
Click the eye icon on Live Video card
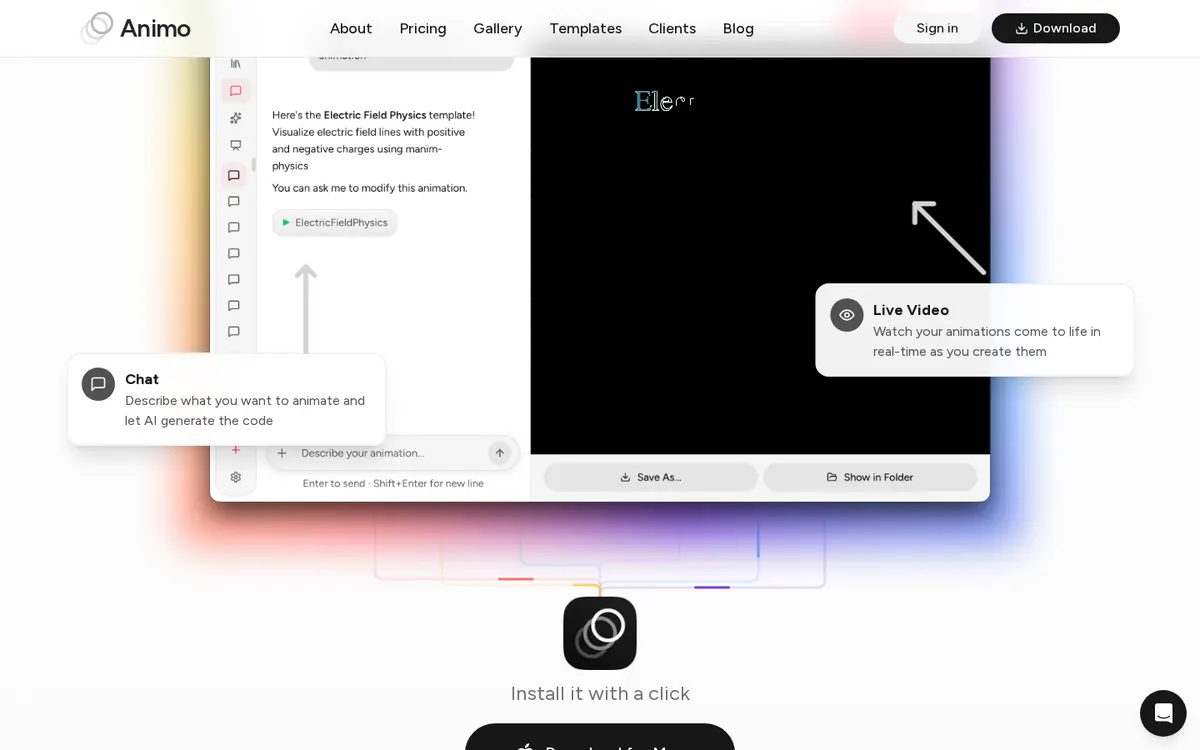click(x=847, y=315)
